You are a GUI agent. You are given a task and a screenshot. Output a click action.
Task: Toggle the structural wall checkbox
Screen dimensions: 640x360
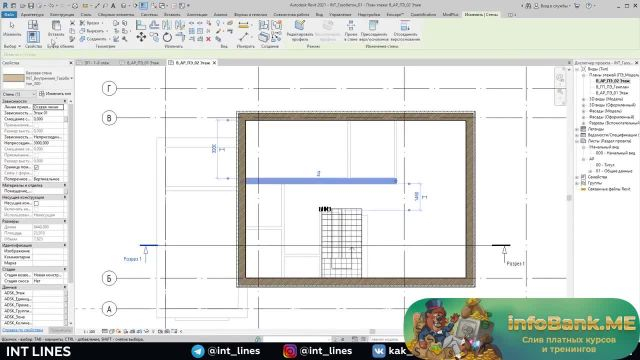(36, 203)
